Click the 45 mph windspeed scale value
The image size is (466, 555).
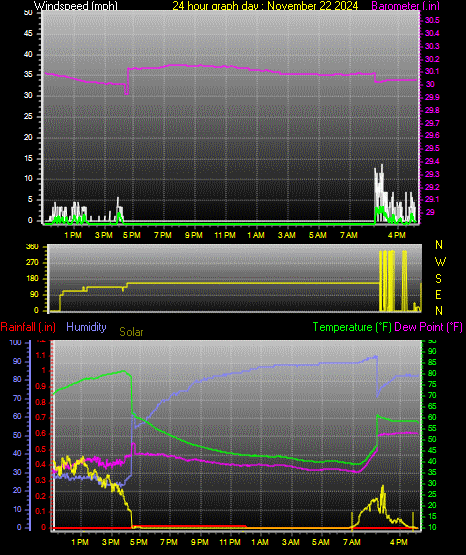tap(28, 34)
